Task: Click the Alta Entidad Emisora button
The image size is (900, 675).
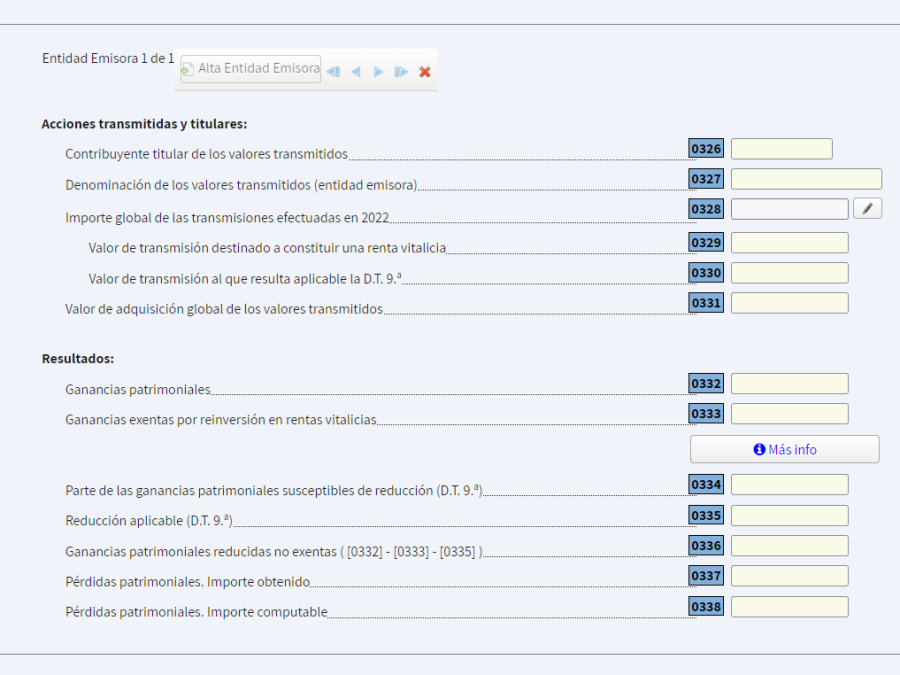Action: (x=250, y=69)
